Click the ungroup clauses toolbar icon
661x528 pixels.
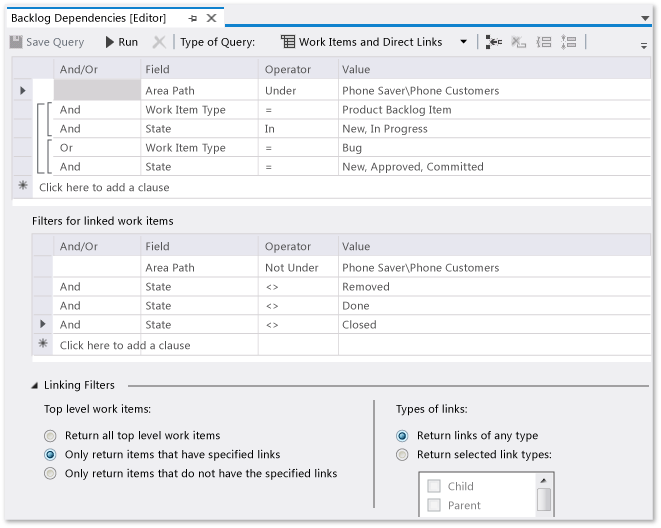pos(568,42)
